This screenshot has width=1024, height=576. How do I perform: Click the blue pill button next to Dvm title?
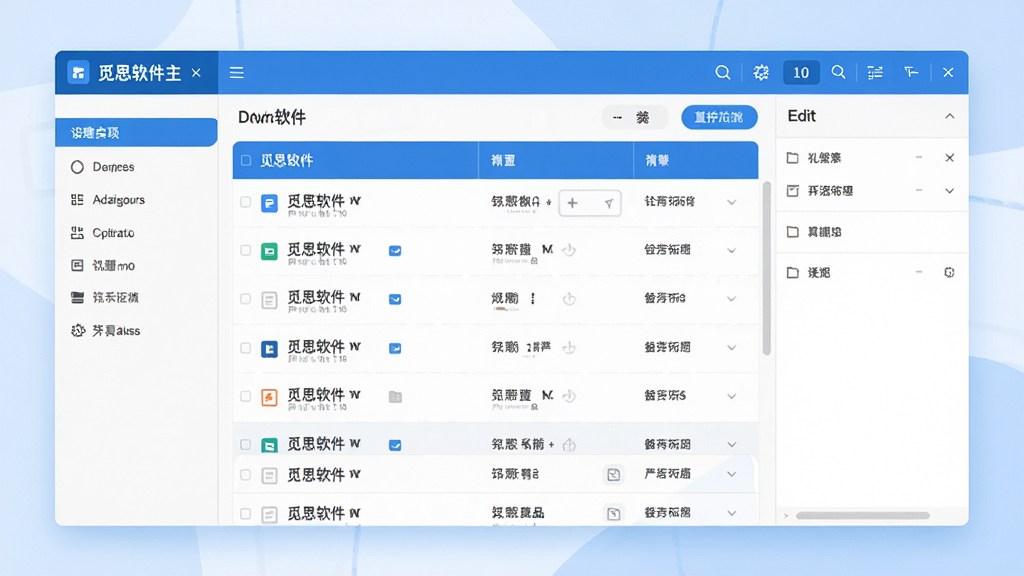point(719,118)
